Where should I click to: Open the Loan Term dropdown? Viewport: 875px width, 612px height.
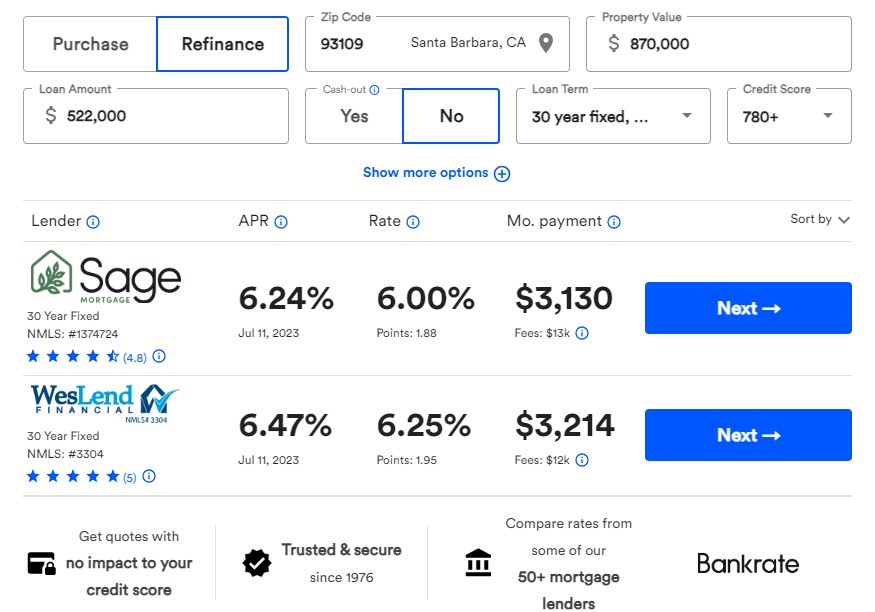[x=613, y=116]
